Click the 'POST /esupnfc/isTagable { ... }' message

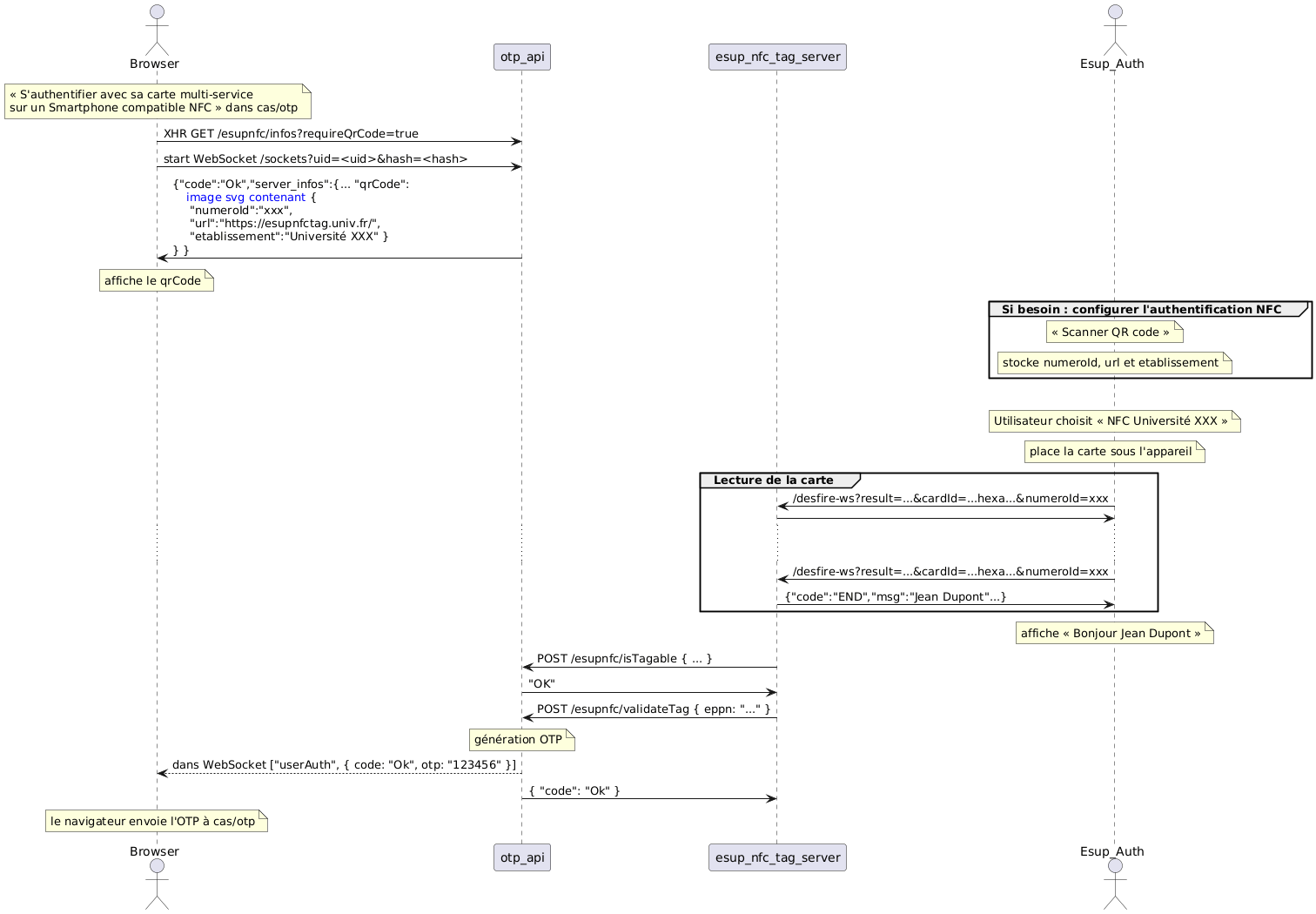[624, 659]
